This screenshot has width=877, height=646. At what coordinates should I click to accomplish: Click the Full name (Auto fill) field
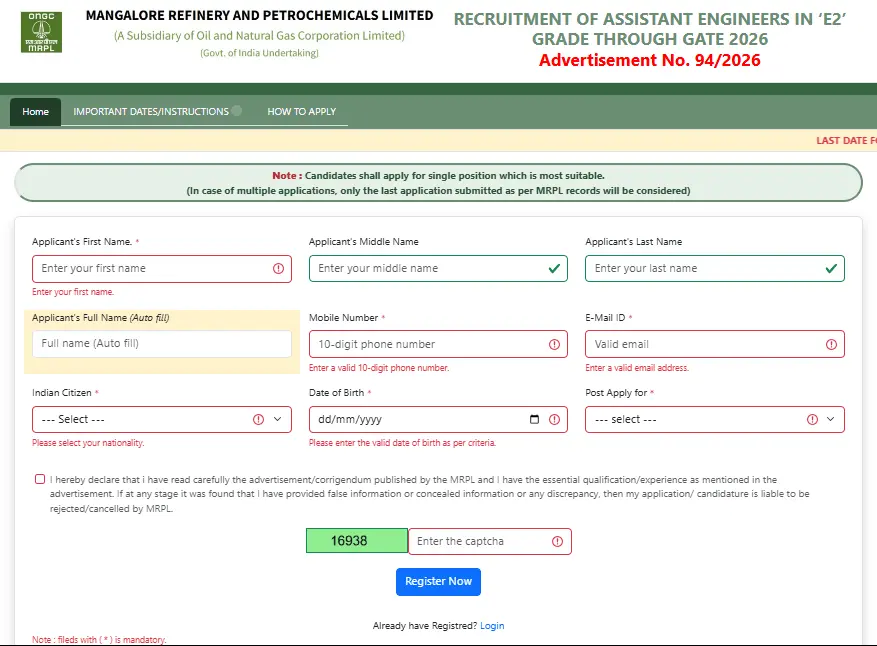point(162,343)
